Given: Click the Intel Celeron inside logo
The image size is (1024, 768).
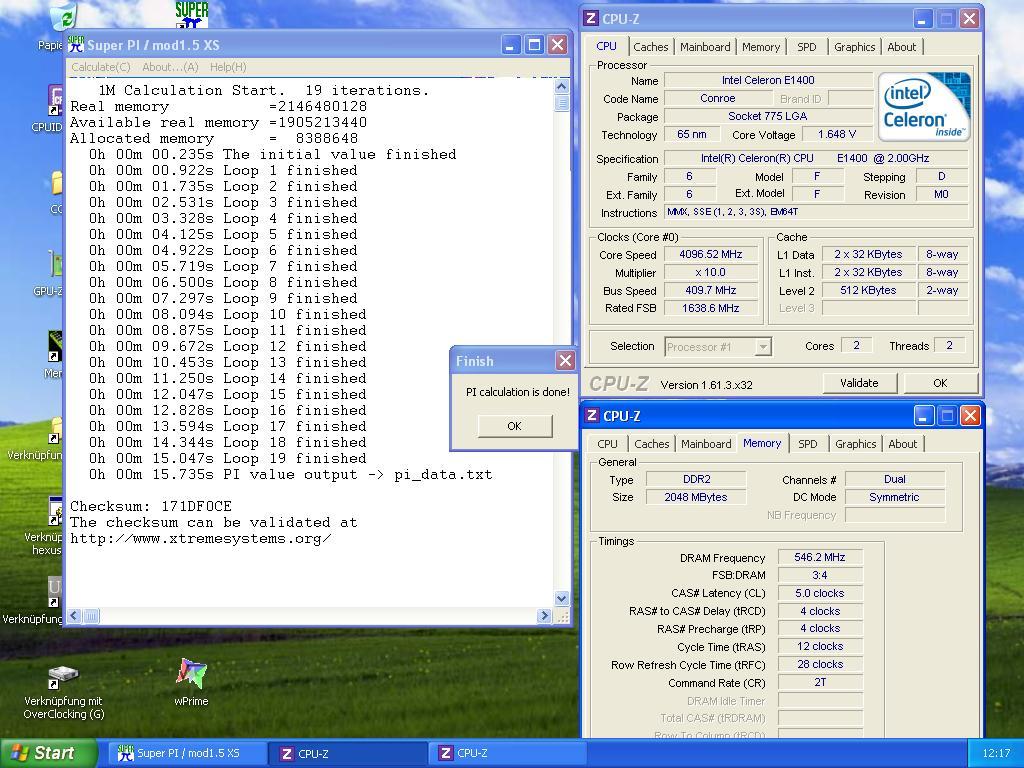Looking at the screenshot, I should pyautogui.click(x=923, y=106).
